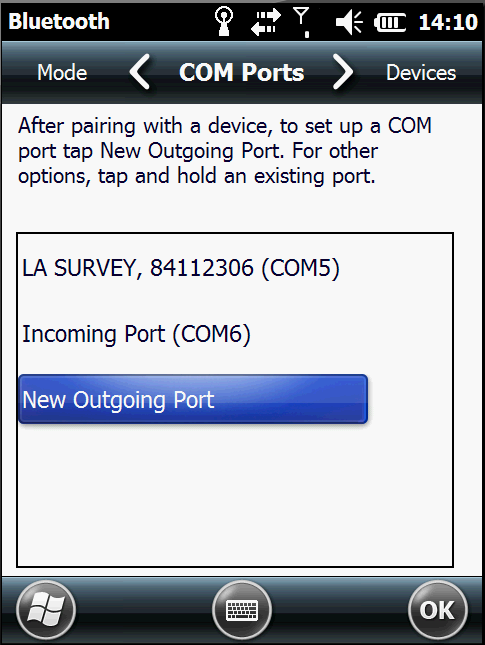The image size is (485, 645).
Task: Open the Windows Start menu button
Action: [x=46, y=610]
